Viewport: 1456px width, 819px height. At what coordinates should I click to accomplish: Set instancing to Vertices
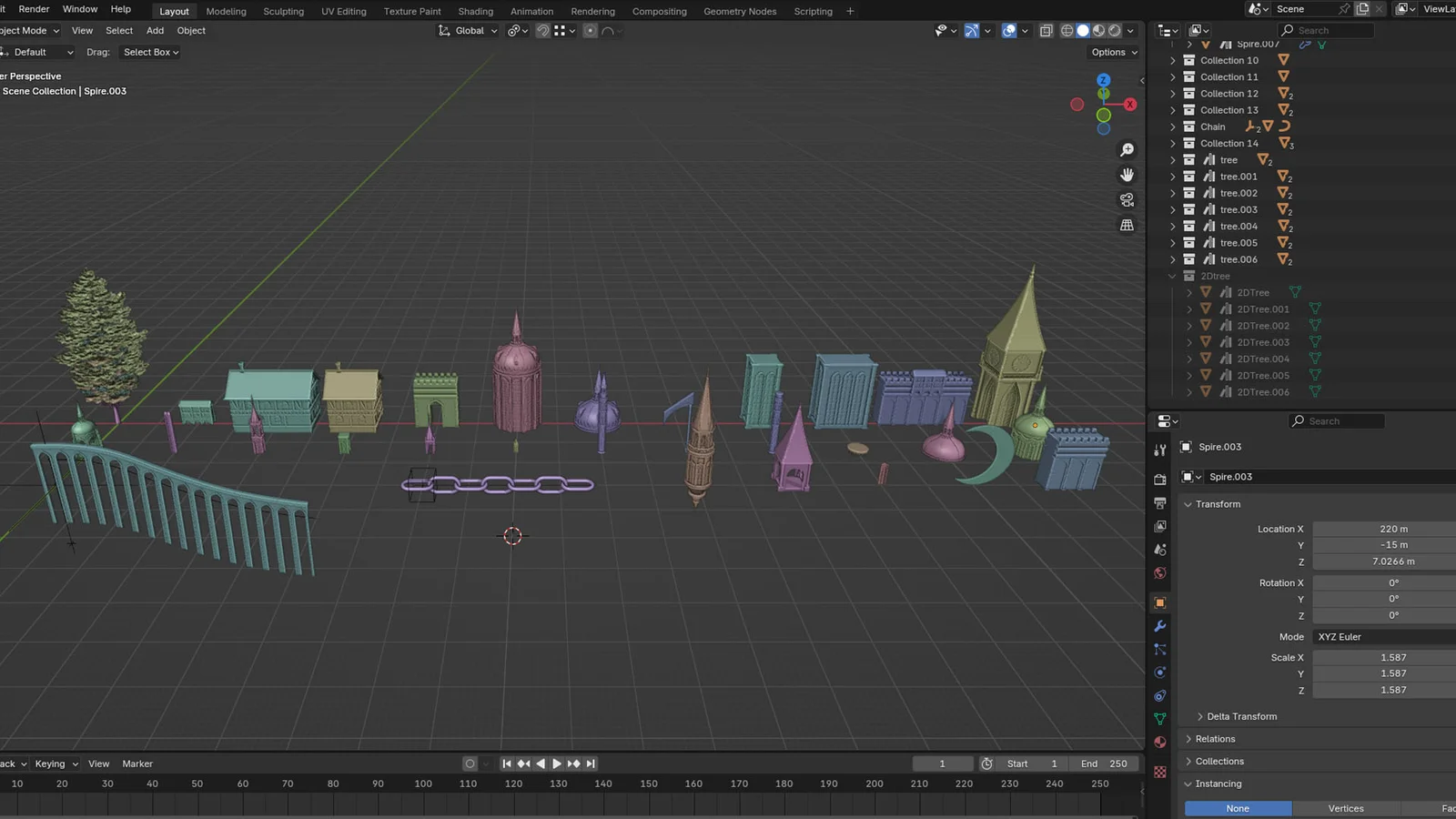(1345, 808)
